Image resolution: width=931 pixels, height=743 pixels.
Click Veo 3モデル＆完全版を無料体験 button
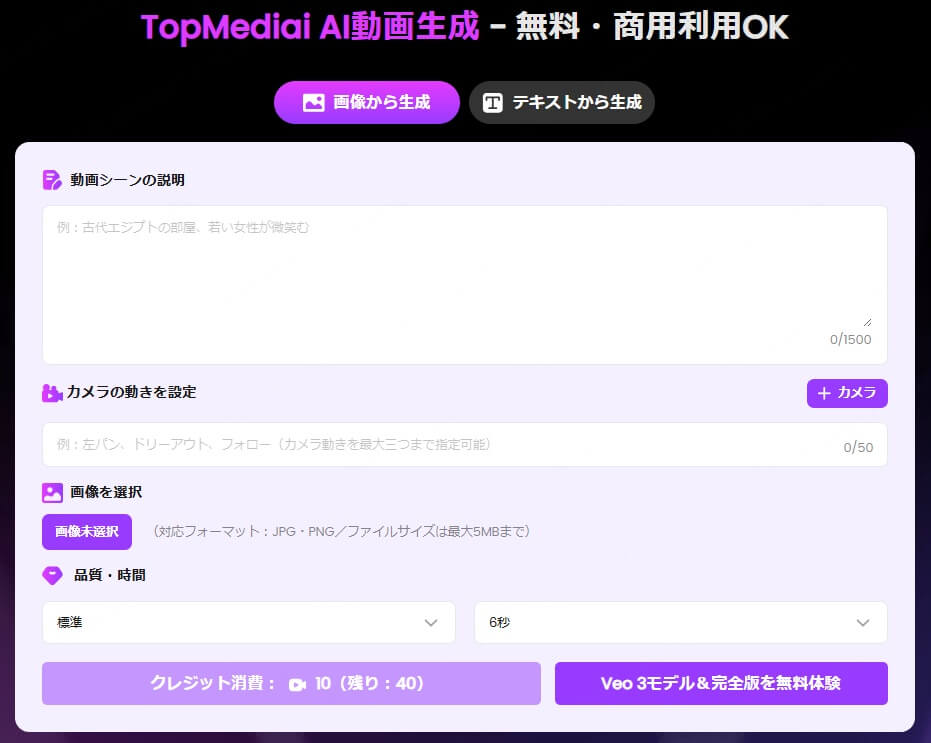point(721,684)
